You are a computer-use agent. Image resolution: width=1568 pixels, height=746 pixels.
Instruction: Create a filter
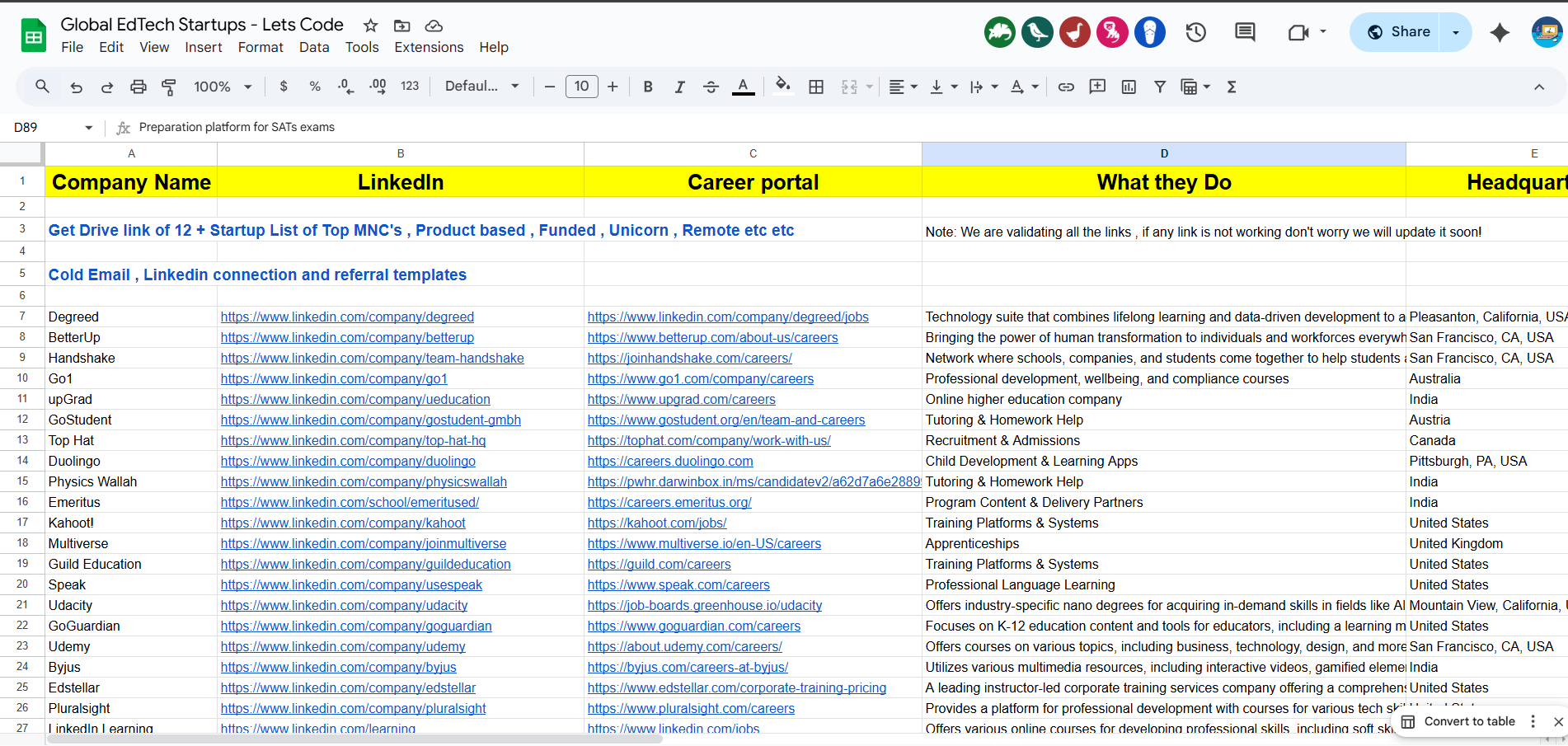1160,87
